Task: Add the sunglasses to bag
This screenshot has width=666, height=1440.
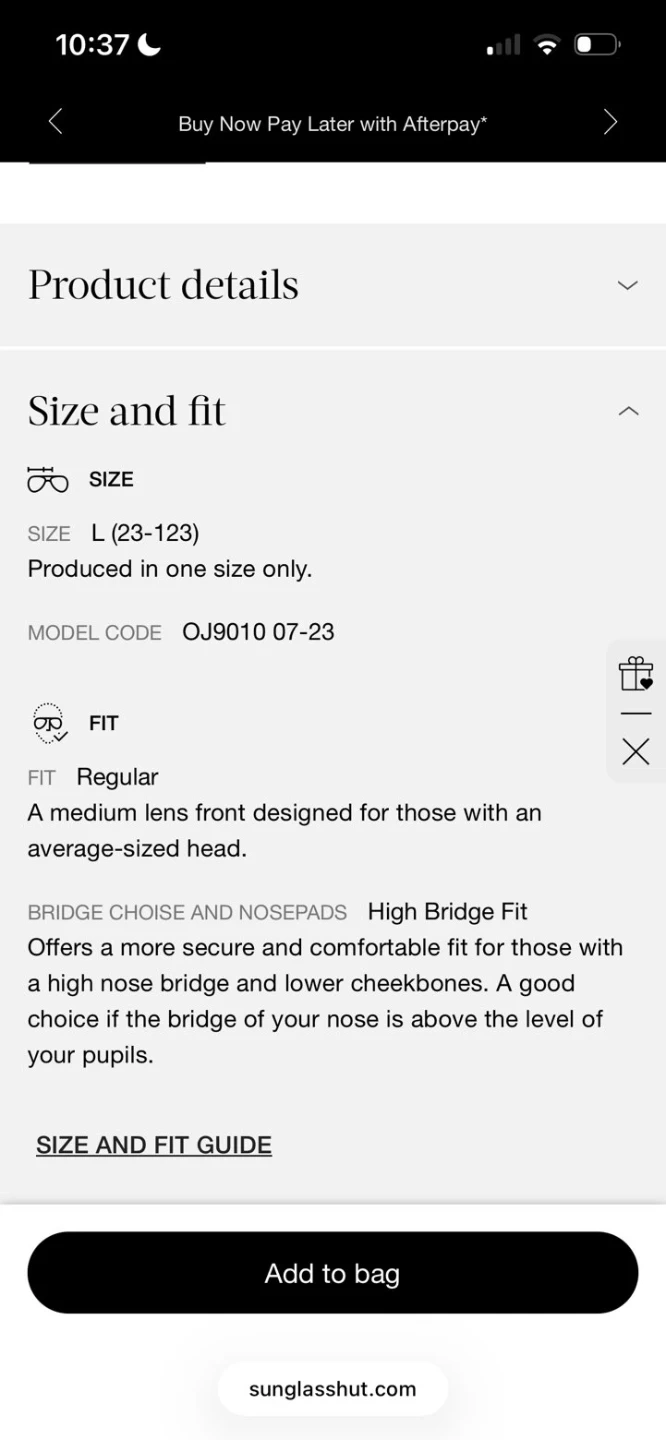Action: click(x=332, y=1273)
